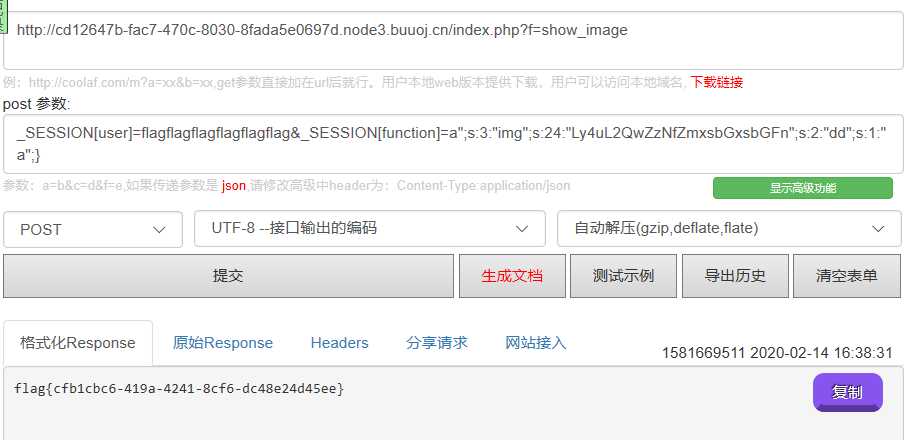Click the red 生成文档 button
This screenshot has width=913, height=440.
(x=512, y=276)
